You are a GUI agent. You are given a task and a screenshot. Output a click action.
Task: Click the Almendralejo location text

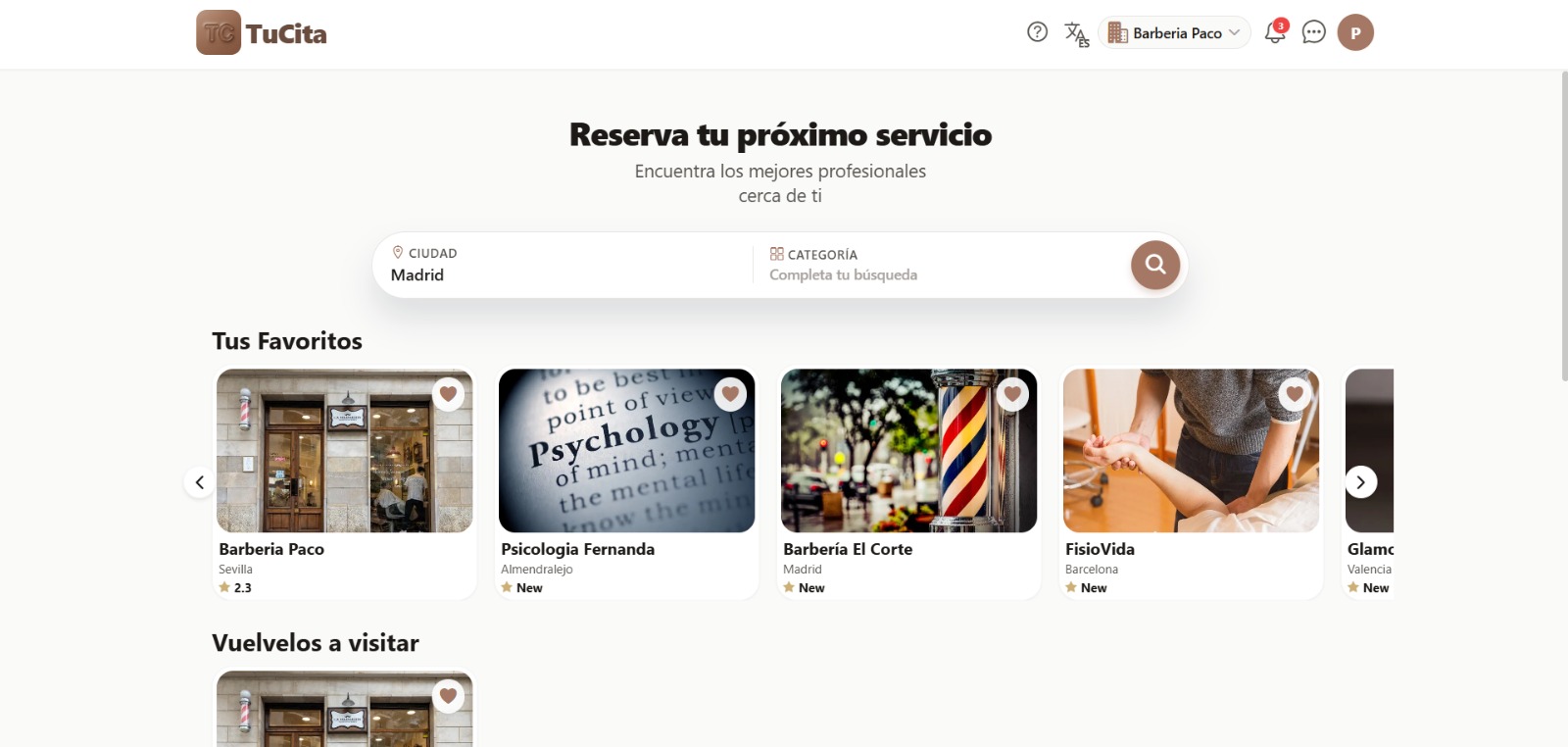tap(536, 570)
